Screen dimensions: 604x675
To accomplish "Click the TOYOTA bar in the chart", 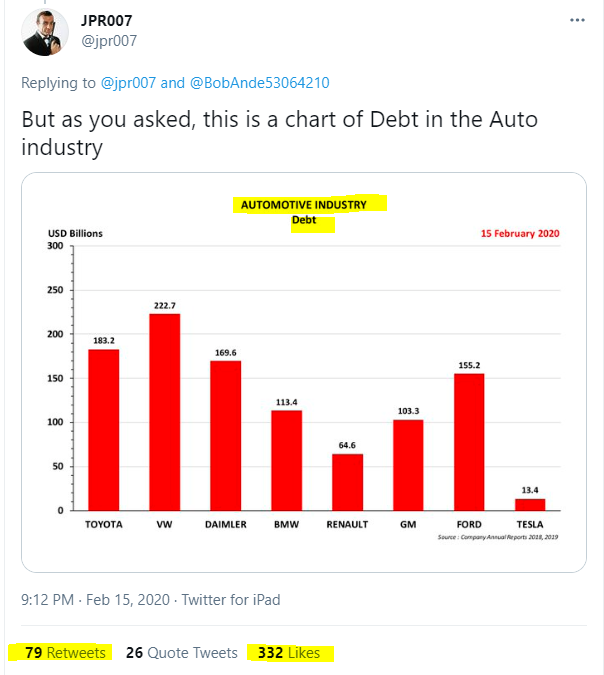I will 103,430.
